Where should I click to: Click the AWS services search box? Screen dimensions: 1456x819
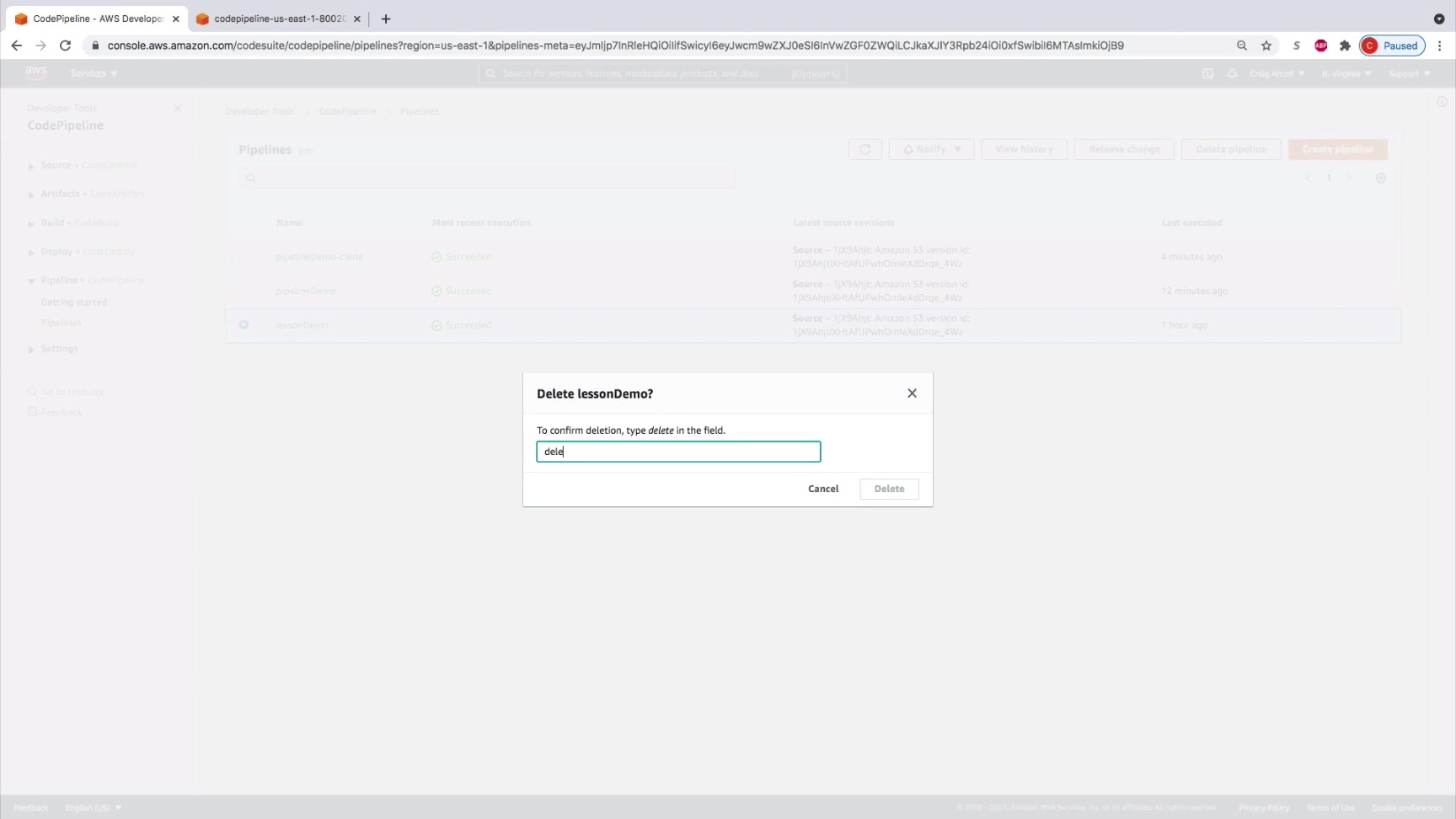tap(663, 73)
